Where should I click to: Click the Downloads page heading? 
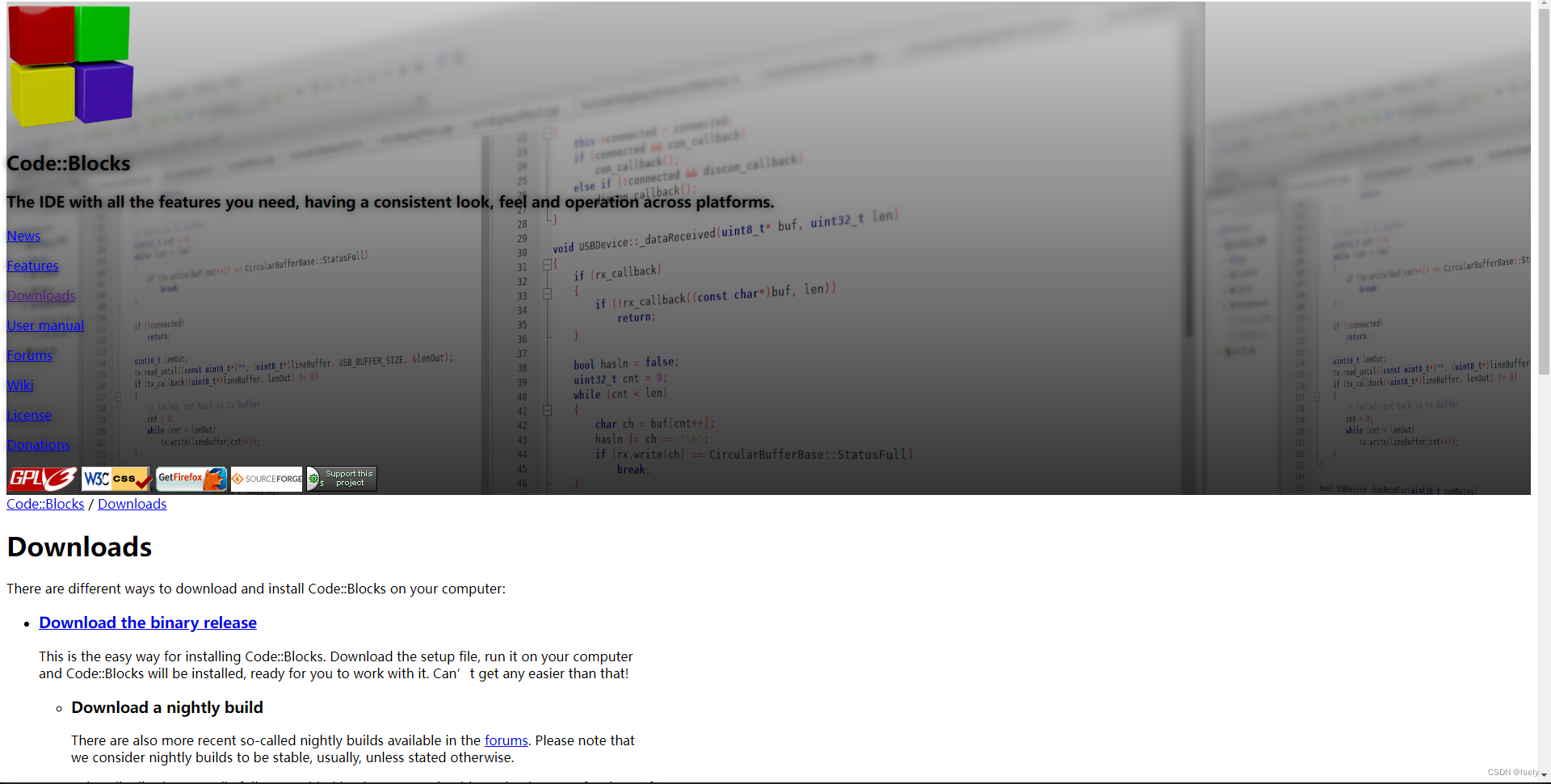79,547
